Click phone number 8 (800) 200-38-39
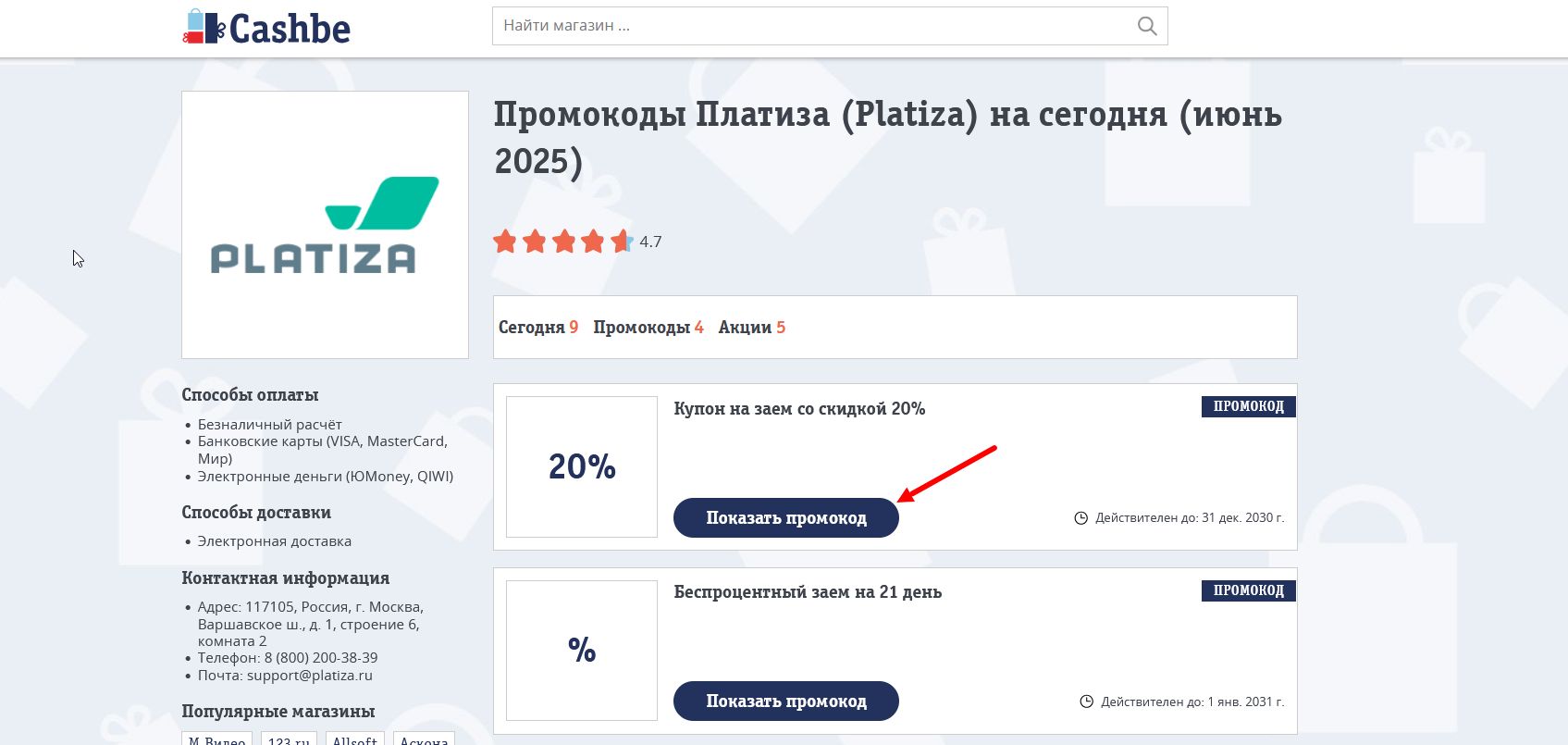 point(321,658)
